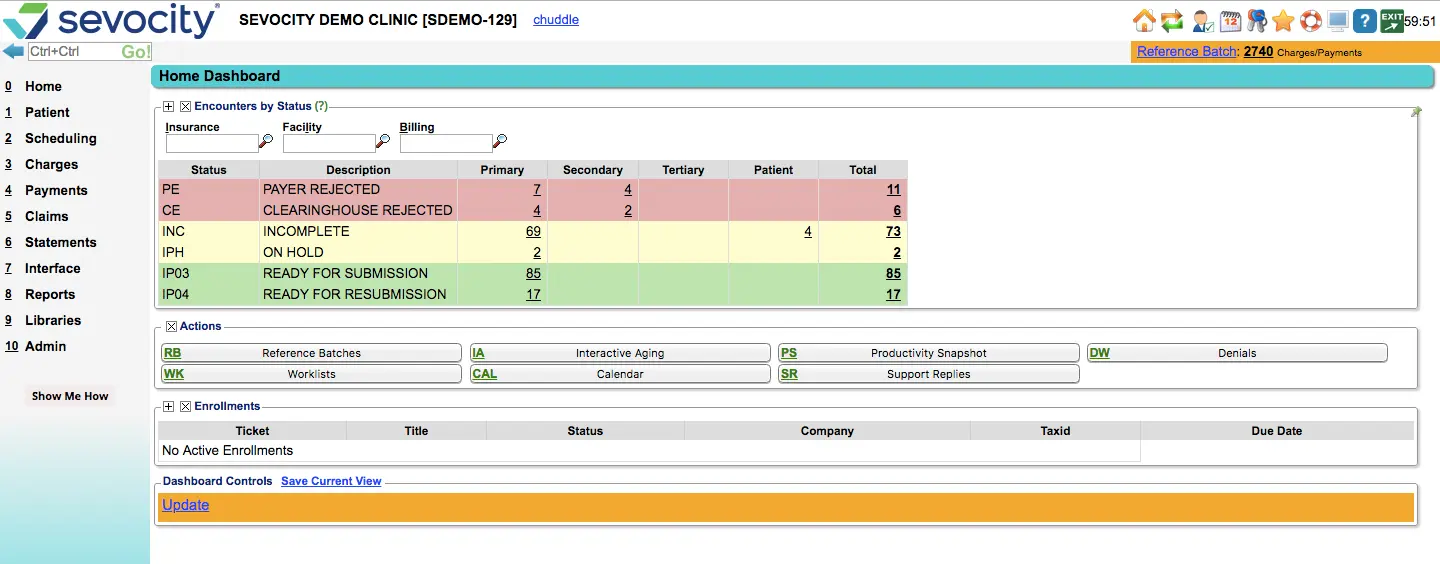Open Calendar action button
1440x564 pixels.
[x=620, y=374]
